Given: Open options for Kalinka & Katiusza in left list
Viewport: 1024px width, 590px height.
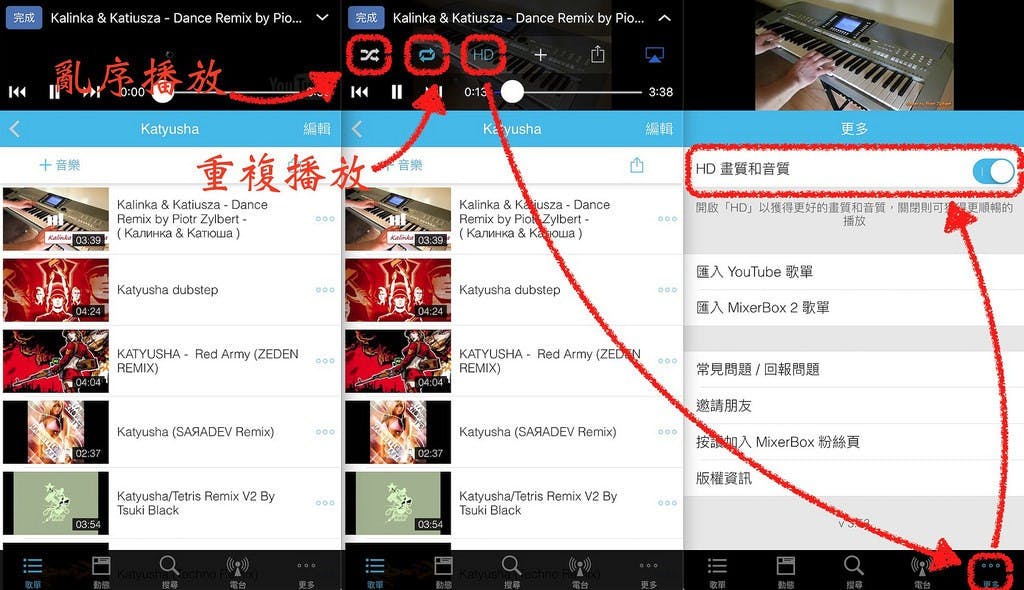Looking at the screenshot, I should pyautogui.click(x=325, y=219).
